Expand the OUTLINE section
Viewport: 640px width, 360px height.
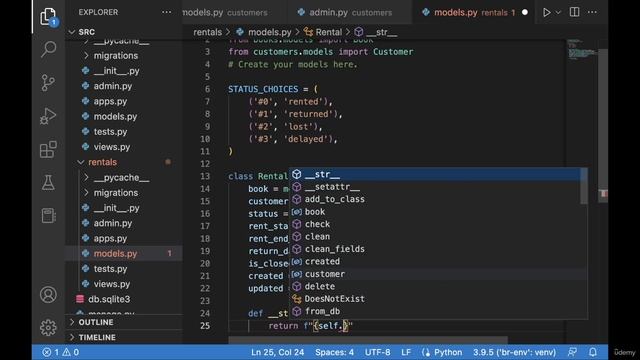[x=124, y=322]
